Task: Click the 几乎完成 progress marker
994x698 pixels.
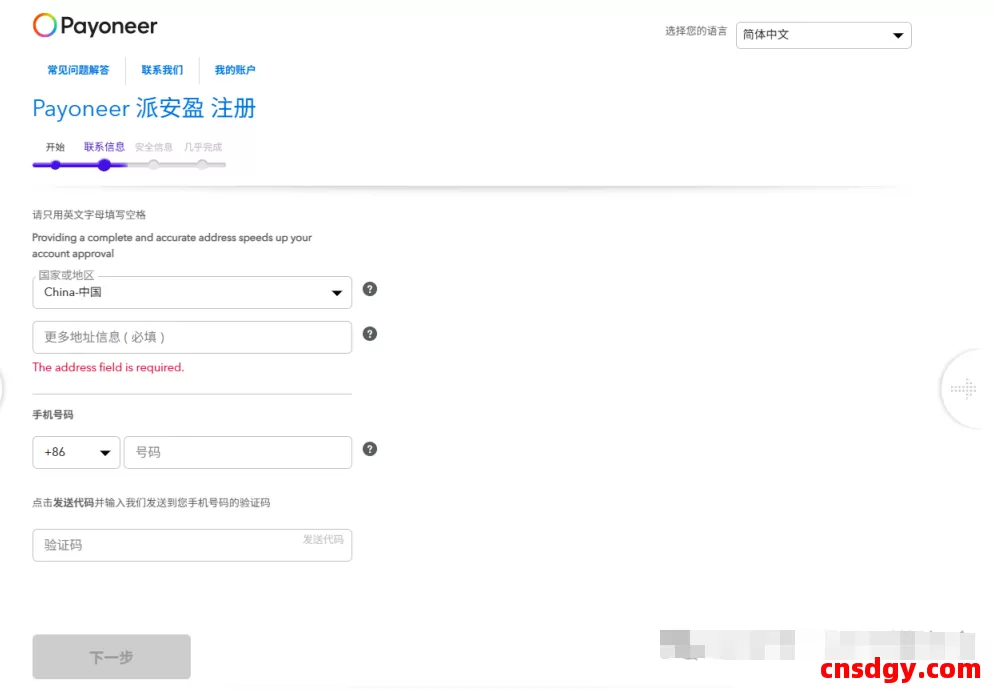Action: coord(204,164)
